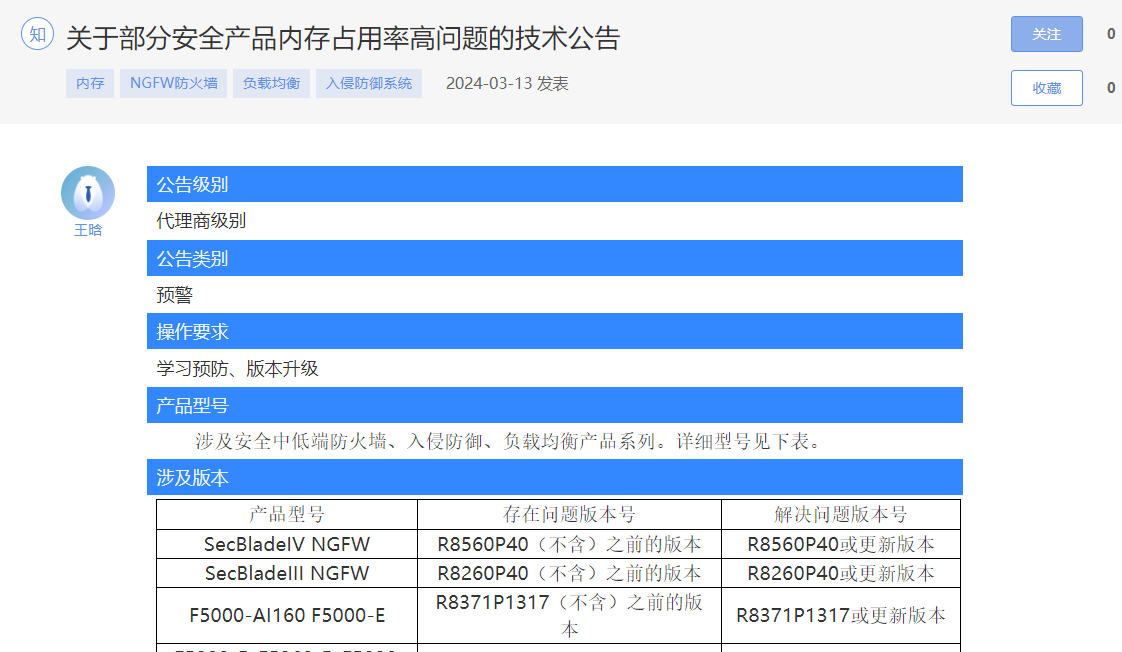Select the 入侵防御系统 tag
The image size is (1122, 652).
(369, 83)
